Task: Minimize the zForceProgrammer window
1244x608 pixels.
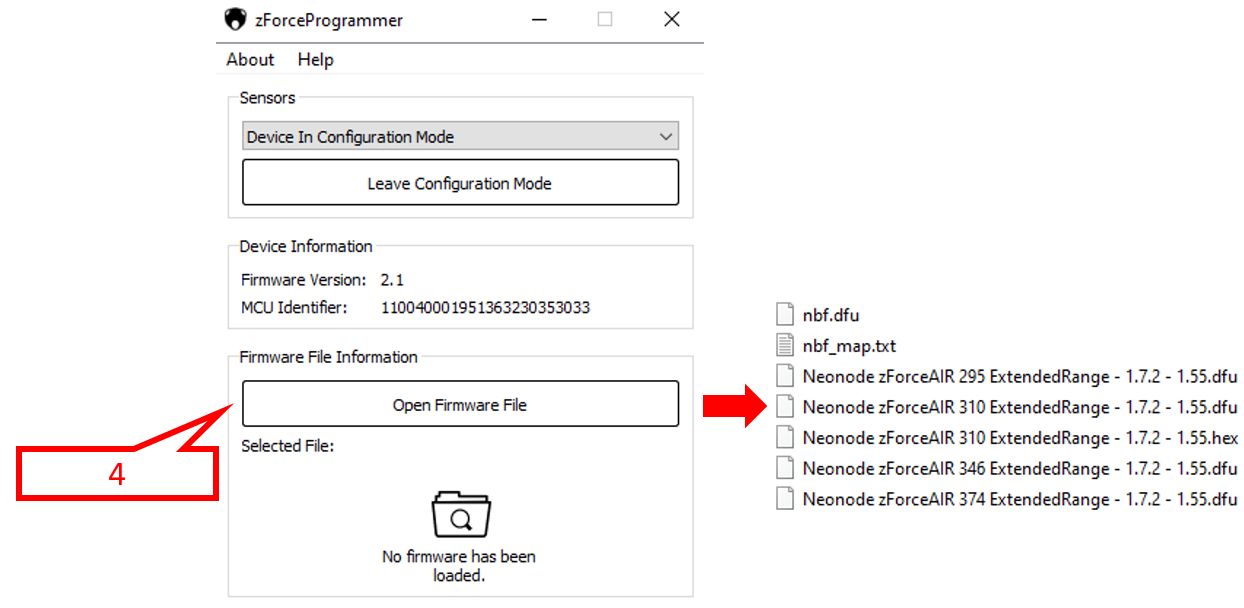Action: 538,20
